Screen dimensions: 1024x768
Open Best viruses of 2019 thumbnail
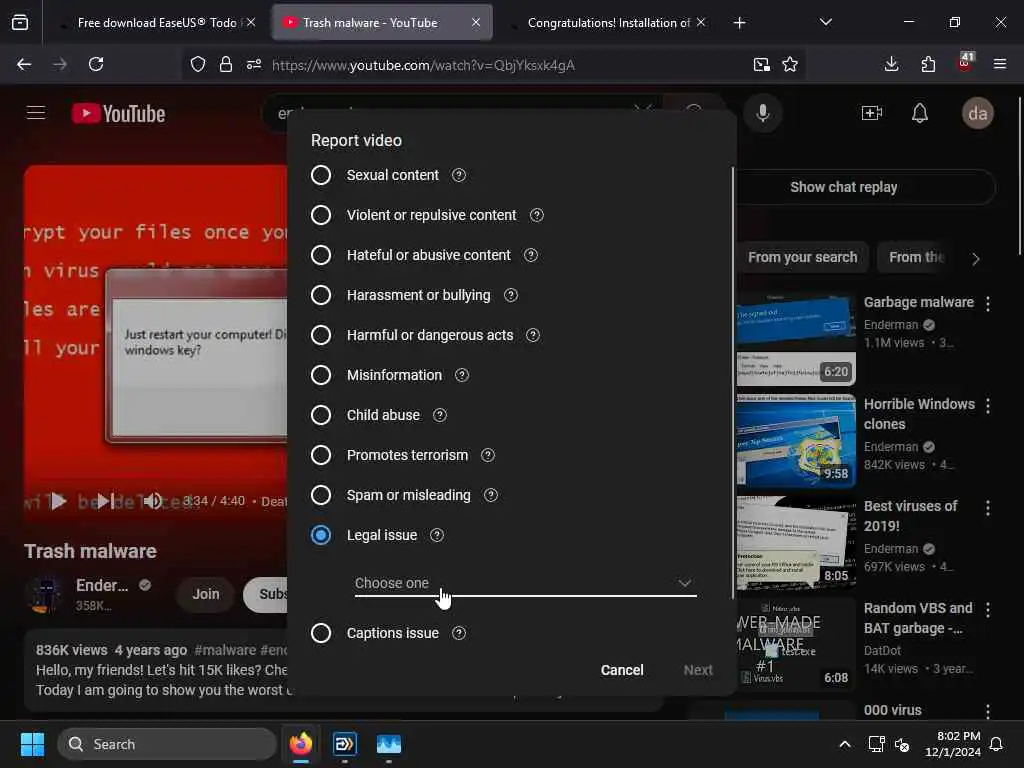(x=796, y=543)
